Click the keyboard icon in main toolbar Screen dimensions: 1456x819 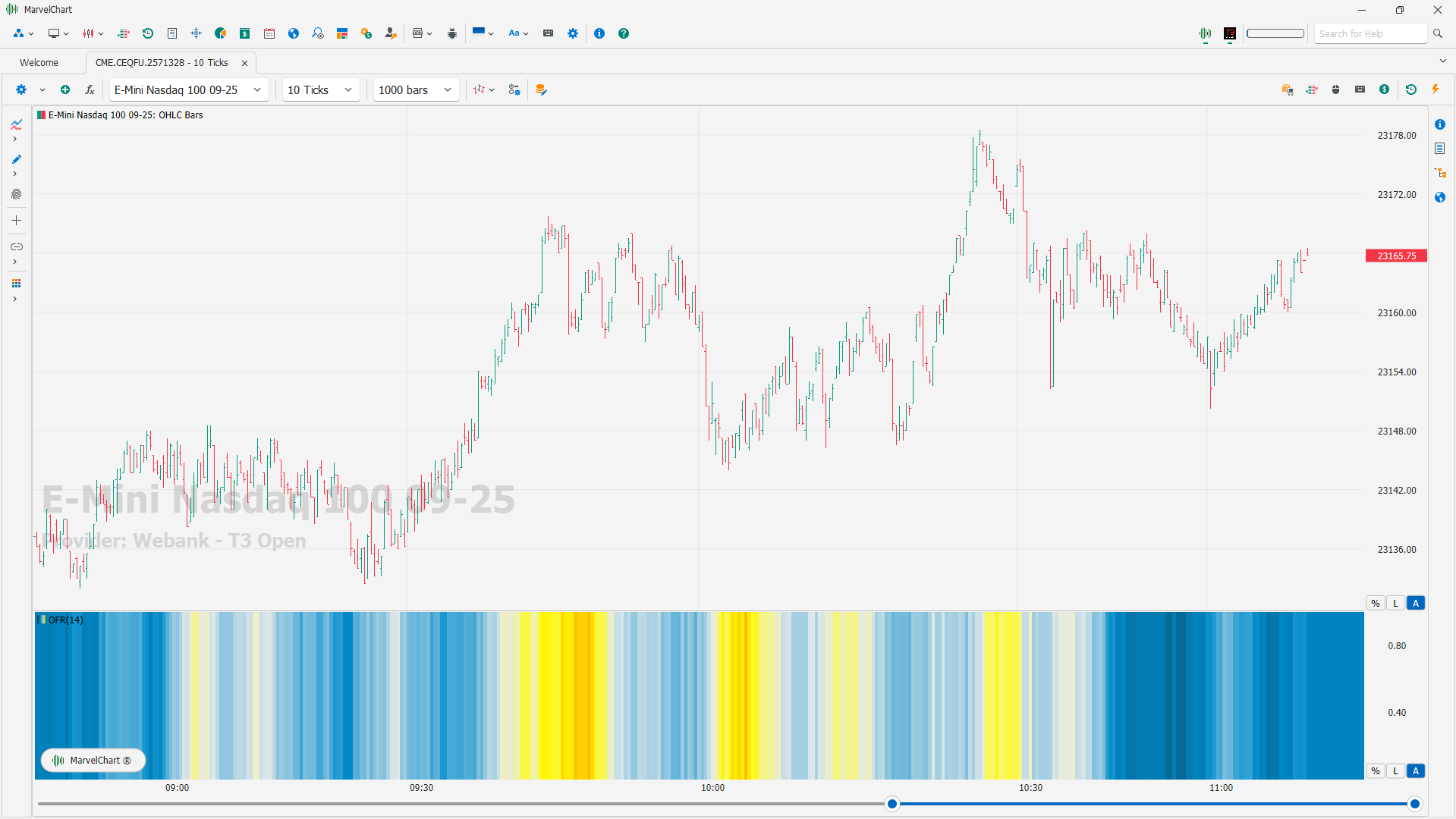point(549,33)
